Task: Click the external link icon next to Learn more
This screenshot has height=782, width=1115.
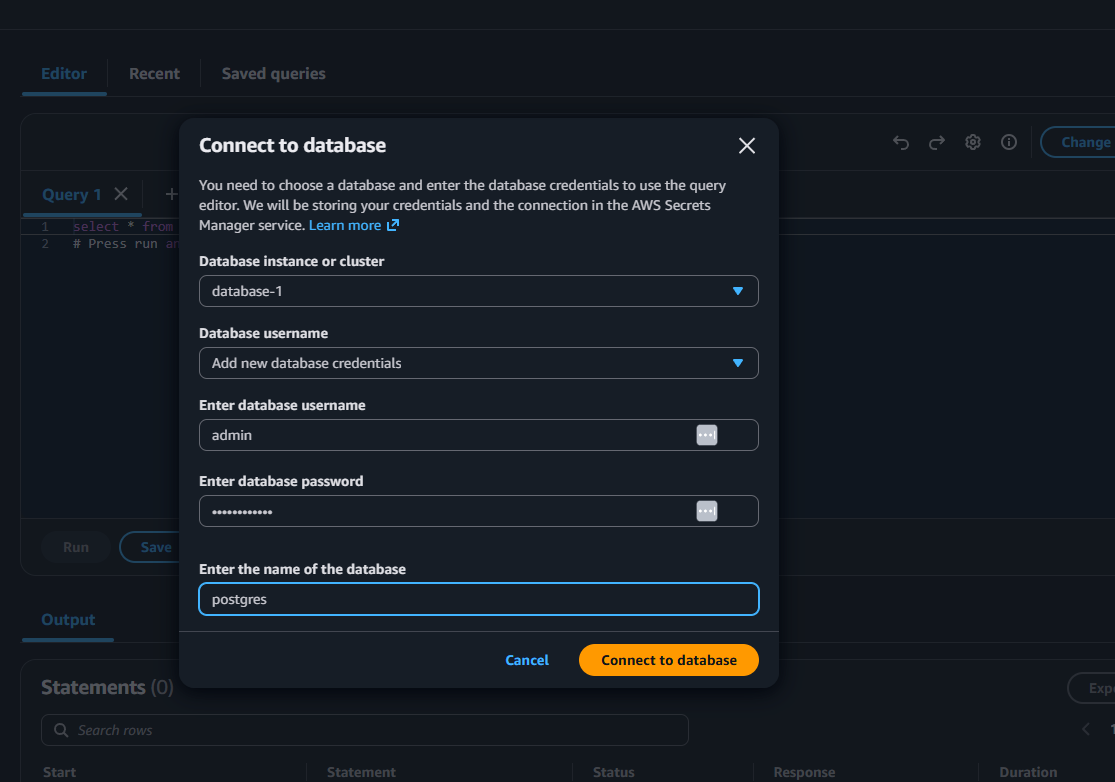Action: [393, 225]
